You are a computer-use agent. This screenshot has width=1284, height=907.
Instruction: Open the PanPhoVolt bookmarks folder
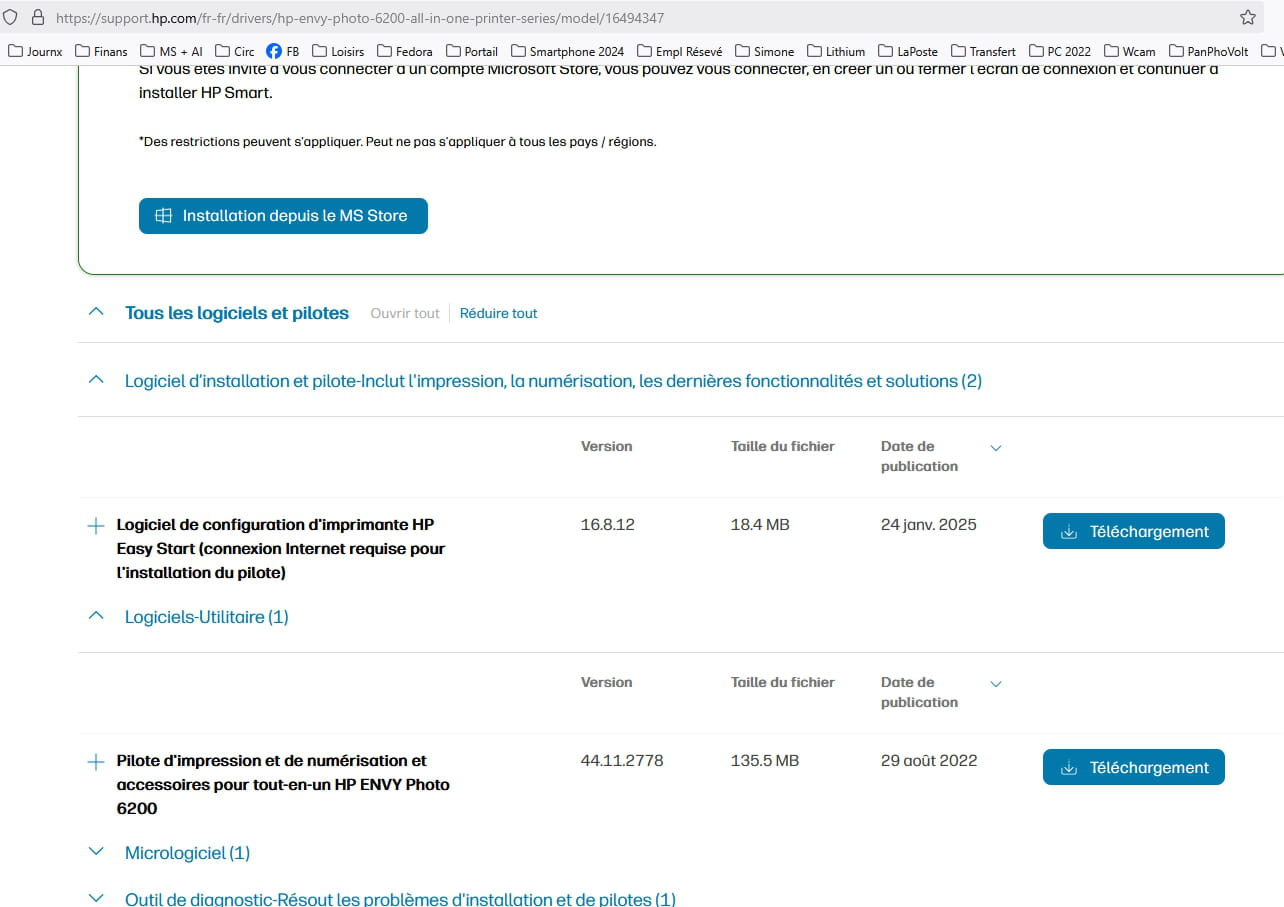tap(1208, 51)
